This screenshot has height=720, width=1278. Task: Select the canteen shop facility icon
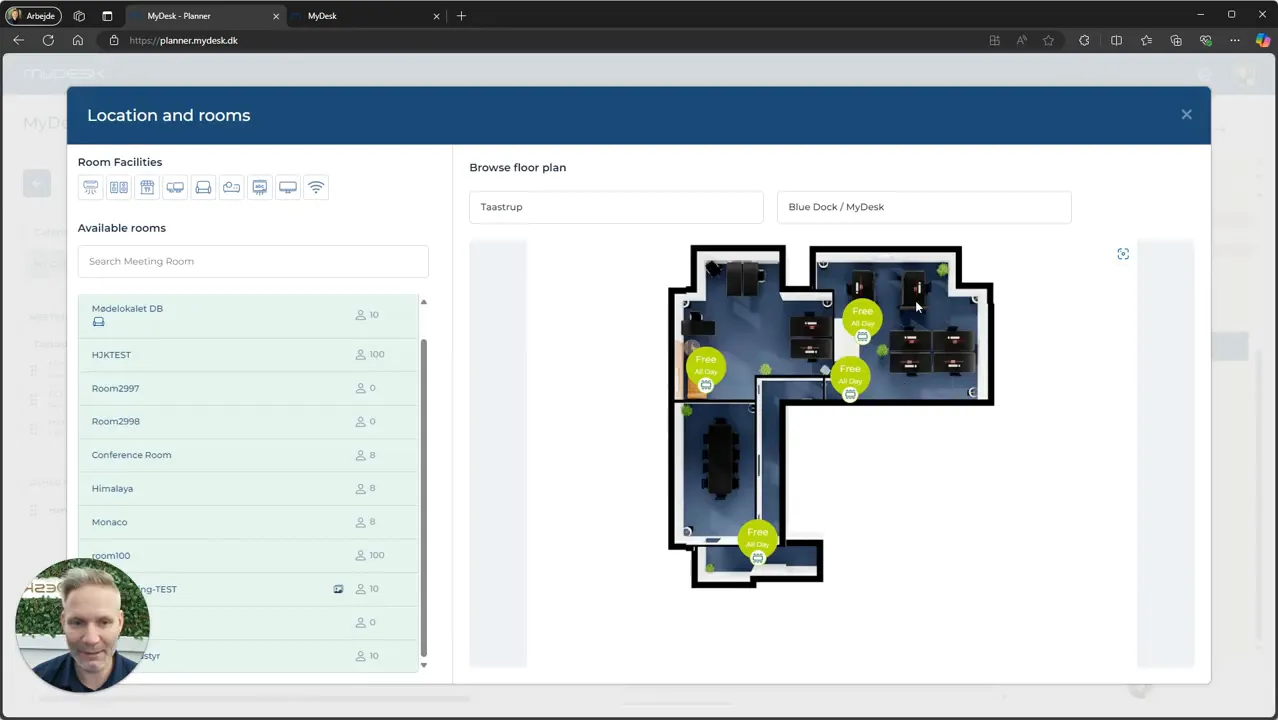(x=147, y=187)
